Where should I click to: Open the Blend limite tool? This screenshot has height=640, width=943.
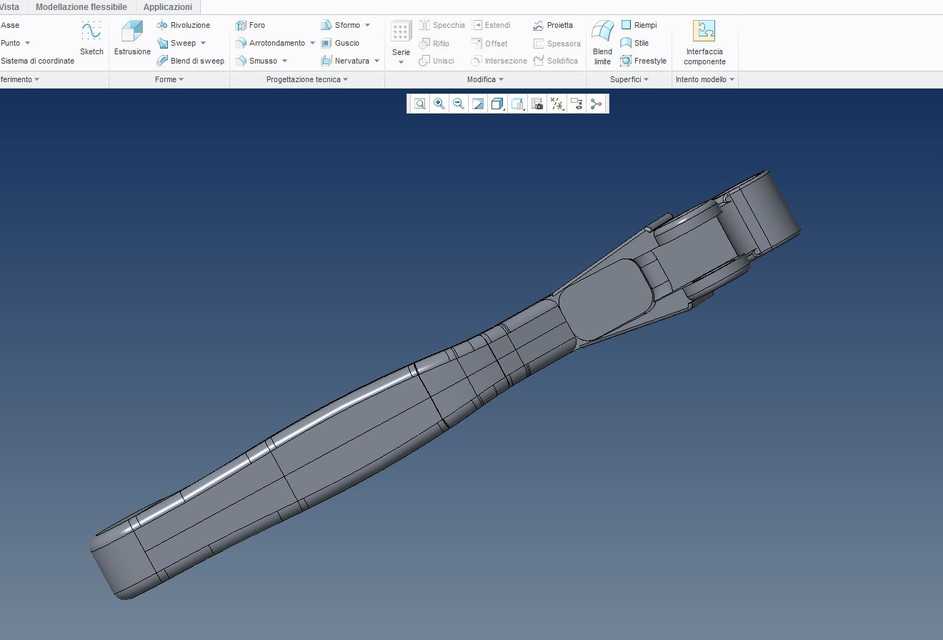[x=602, y=40]
